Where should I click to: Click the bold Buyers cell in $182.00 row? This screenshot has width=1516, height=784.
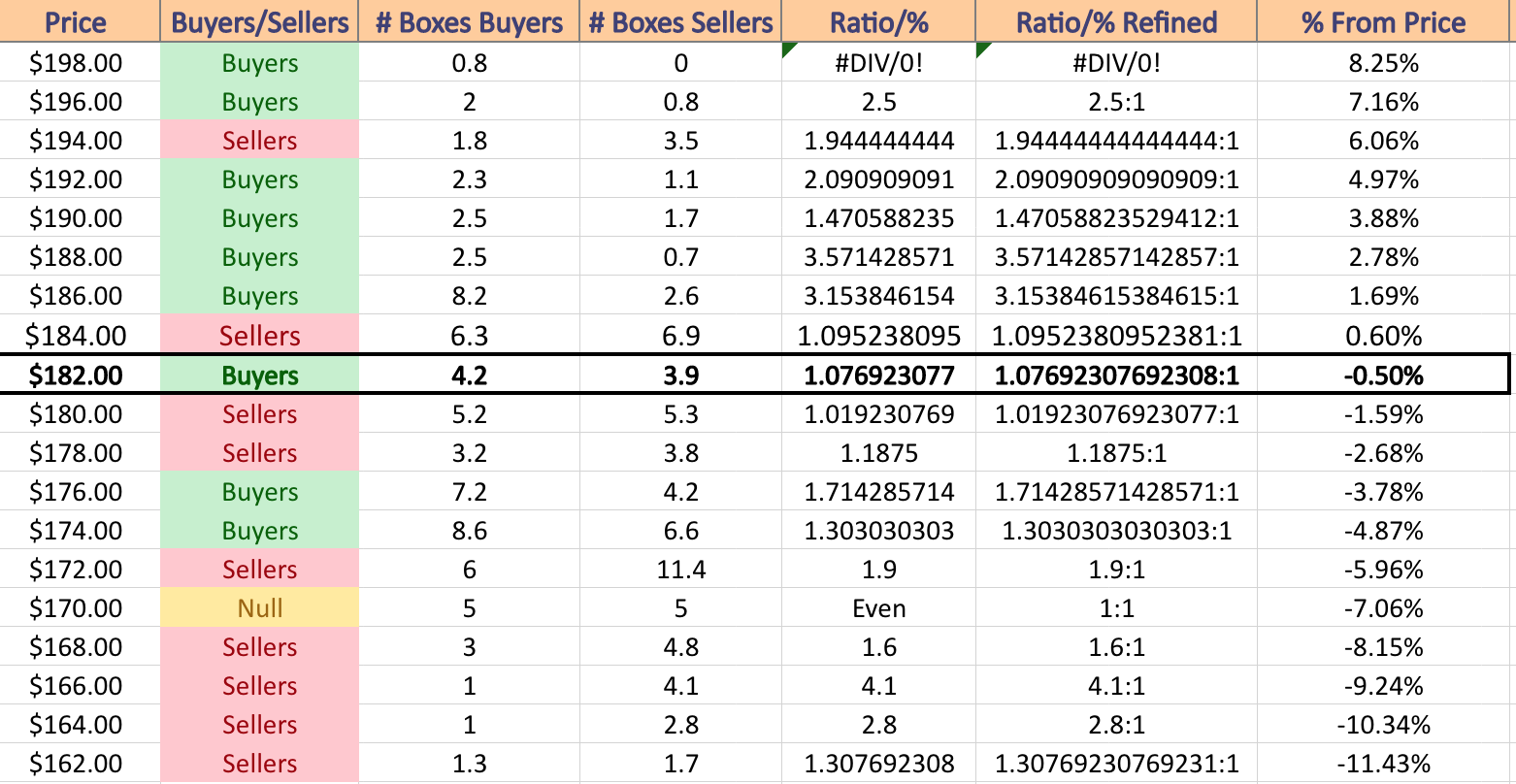point(259,376)
